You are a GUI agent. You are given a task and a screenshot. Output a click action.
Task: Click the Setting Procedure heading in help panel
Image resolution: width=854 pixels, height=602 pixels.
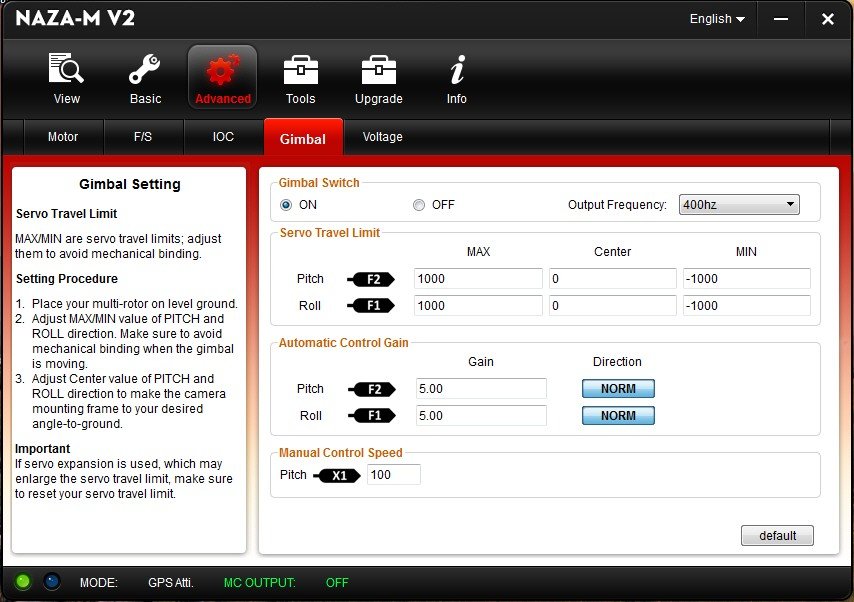(66, 278)
